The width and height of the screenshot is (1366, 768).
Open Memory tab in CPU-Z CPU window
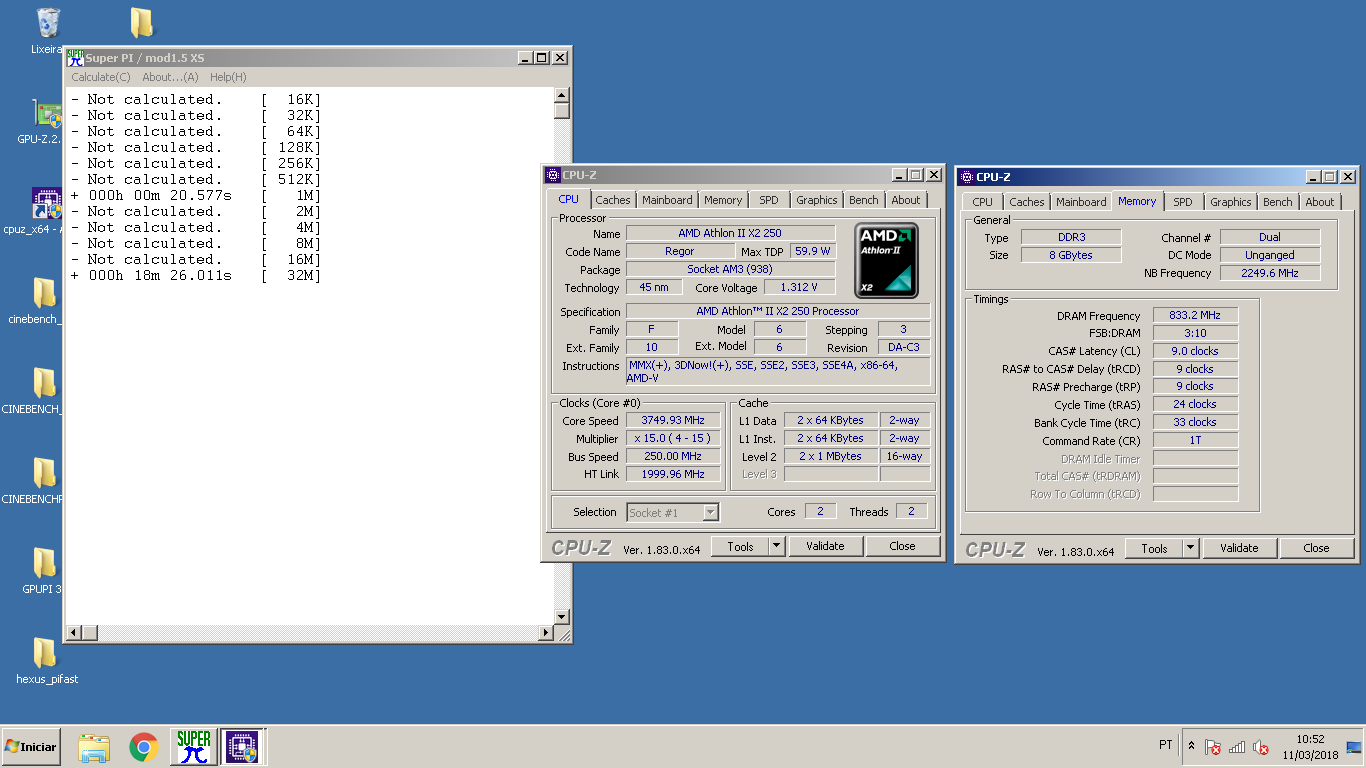(723, 200)
